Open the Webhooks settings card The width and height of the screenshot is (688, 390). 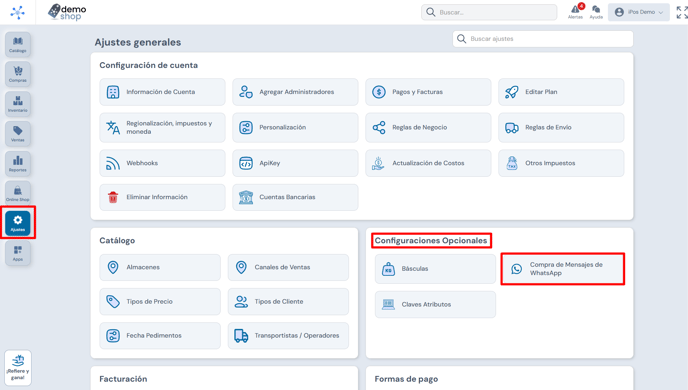pos(162,163)
